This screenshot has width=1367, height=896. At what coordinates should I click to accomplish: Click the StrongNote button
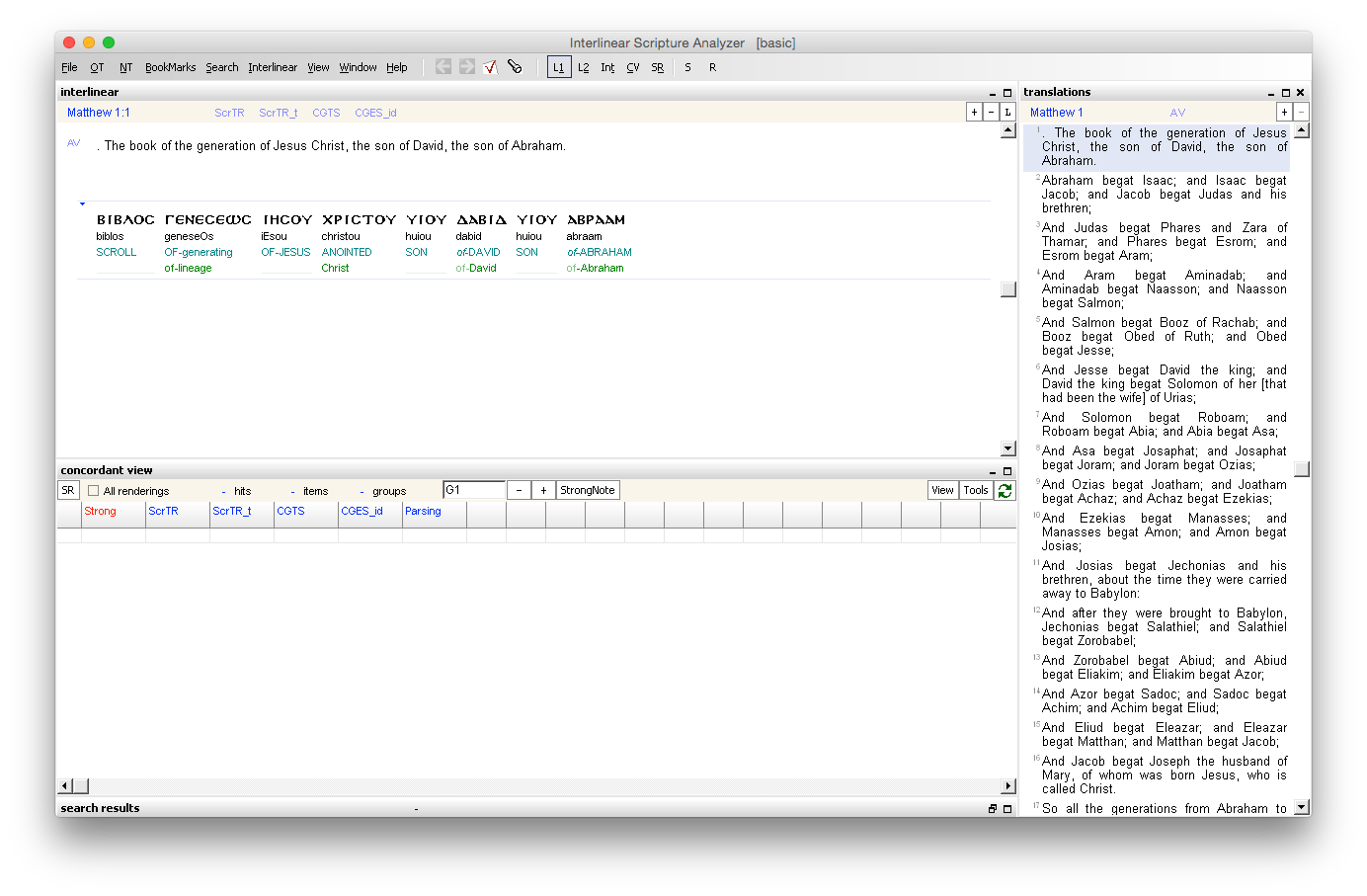pos(587,489)
